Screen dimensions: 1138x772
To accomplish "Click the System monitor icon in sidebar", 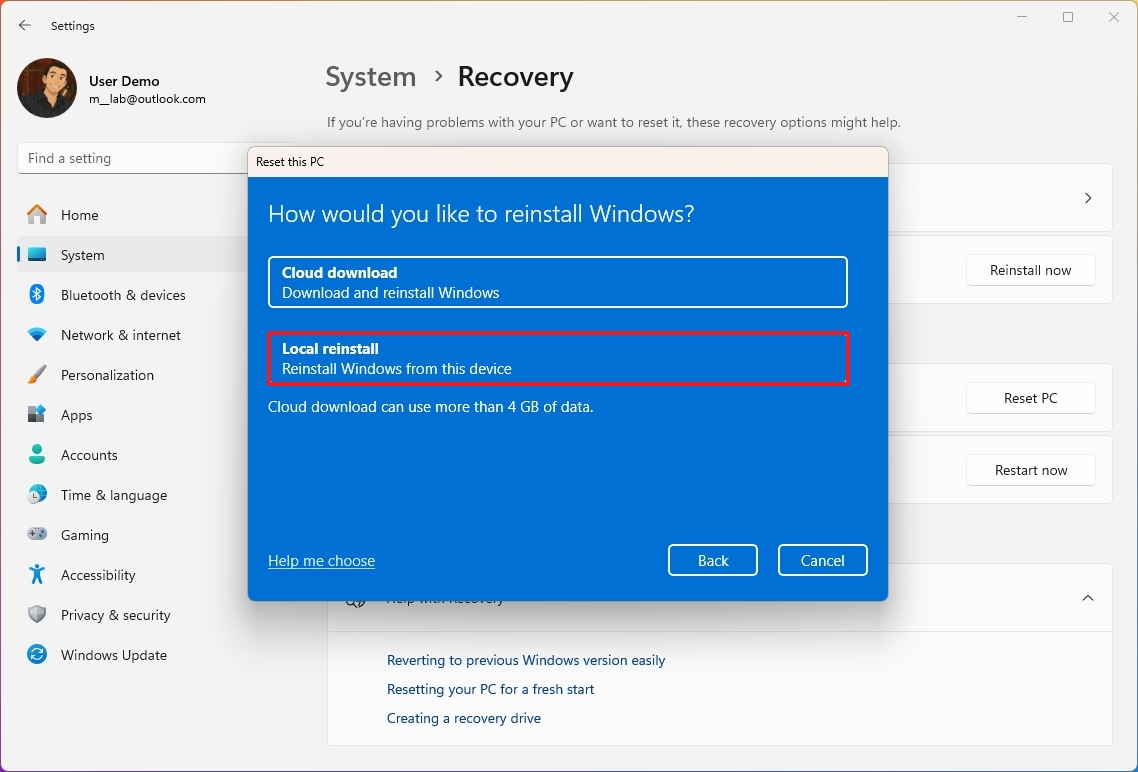I will (37, 255).
